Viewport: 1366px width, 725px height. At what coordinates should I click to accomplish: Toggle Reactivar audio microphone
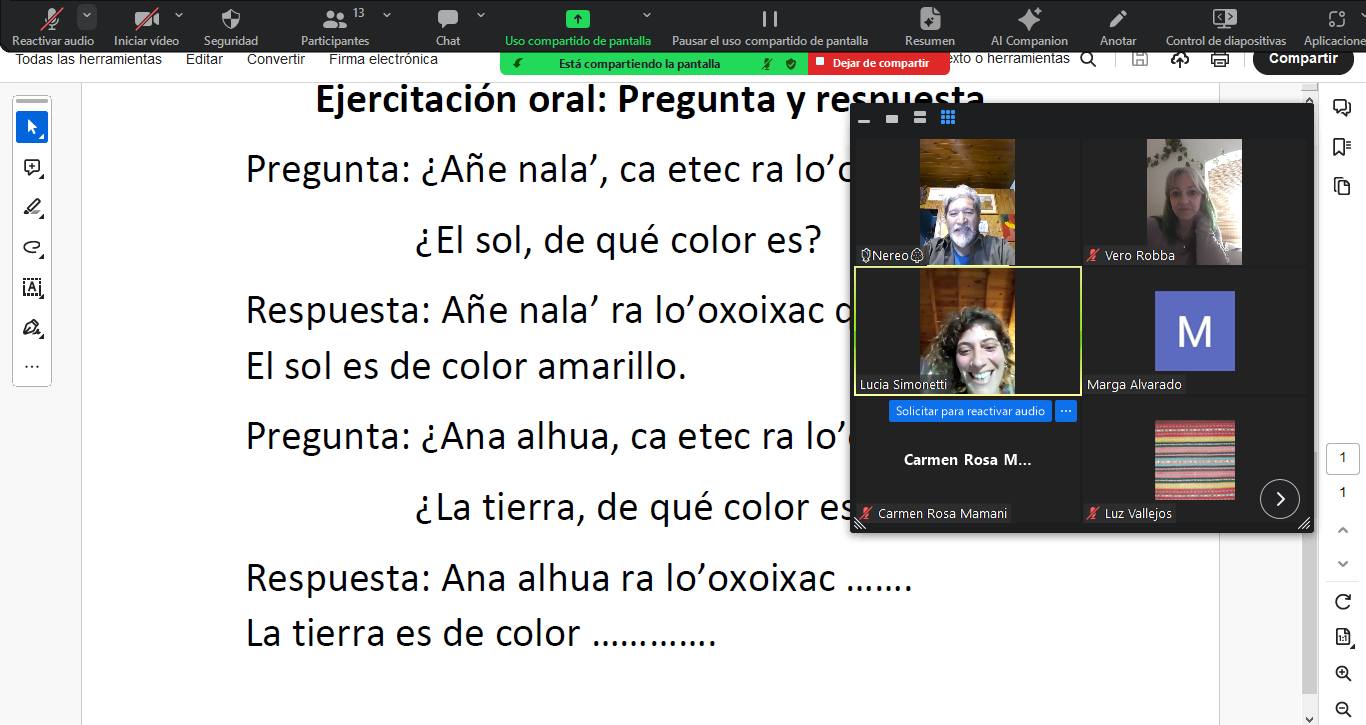click(x=52, y=19)
